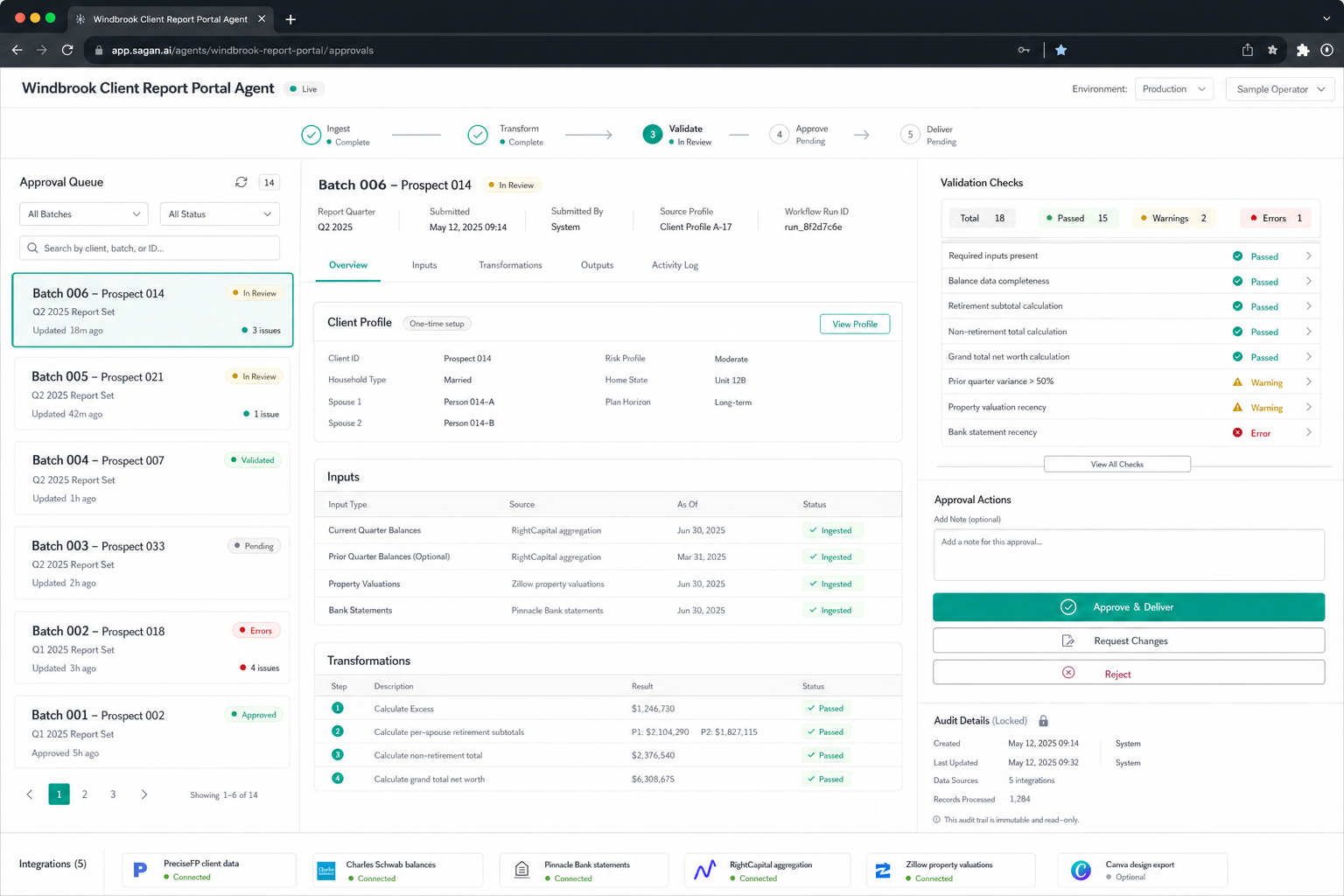Open the Outputs tab
Screen dimensions: 1344x896
tap(597, 265)
